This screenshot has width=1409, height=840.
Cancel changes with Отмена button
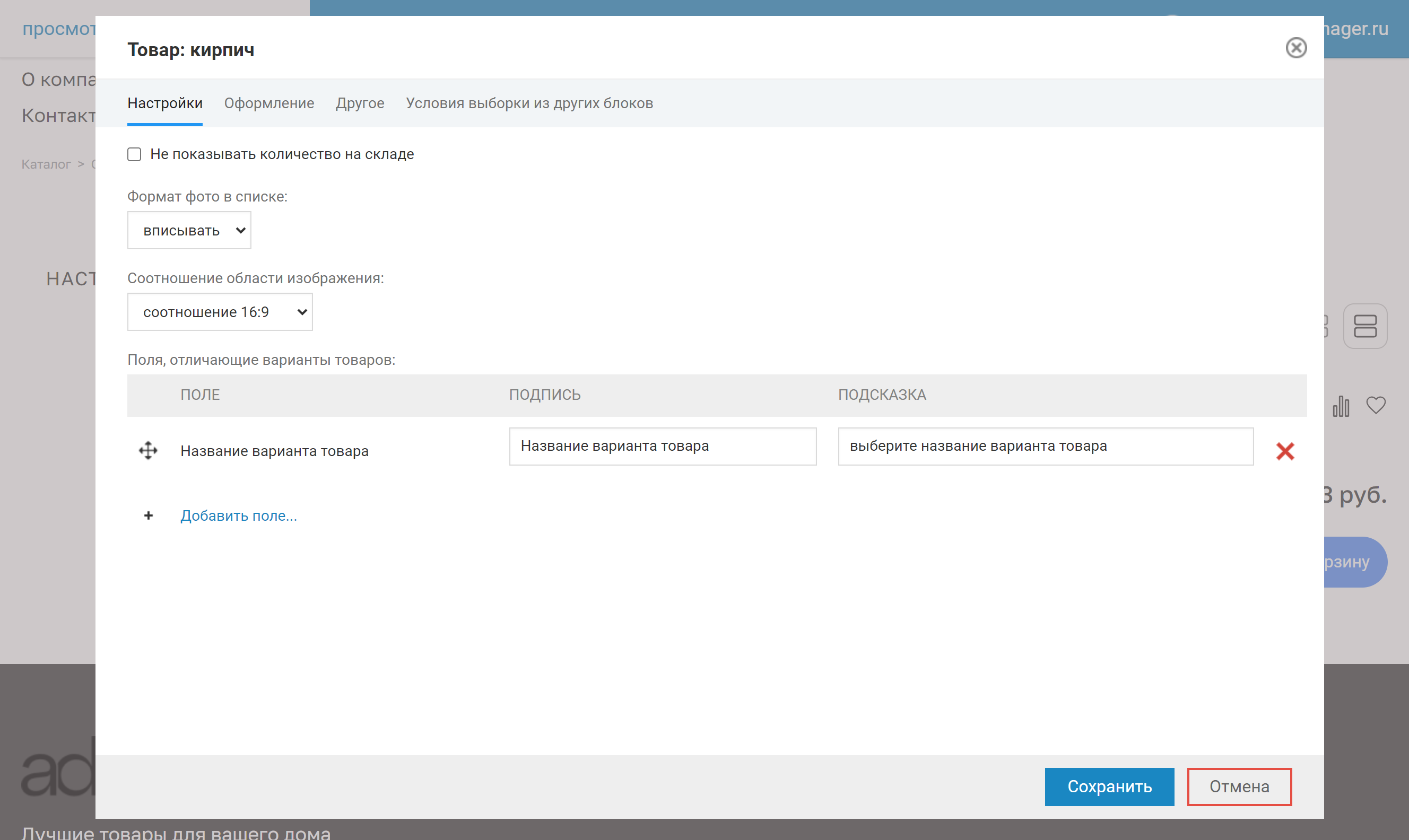point(1239,786)
